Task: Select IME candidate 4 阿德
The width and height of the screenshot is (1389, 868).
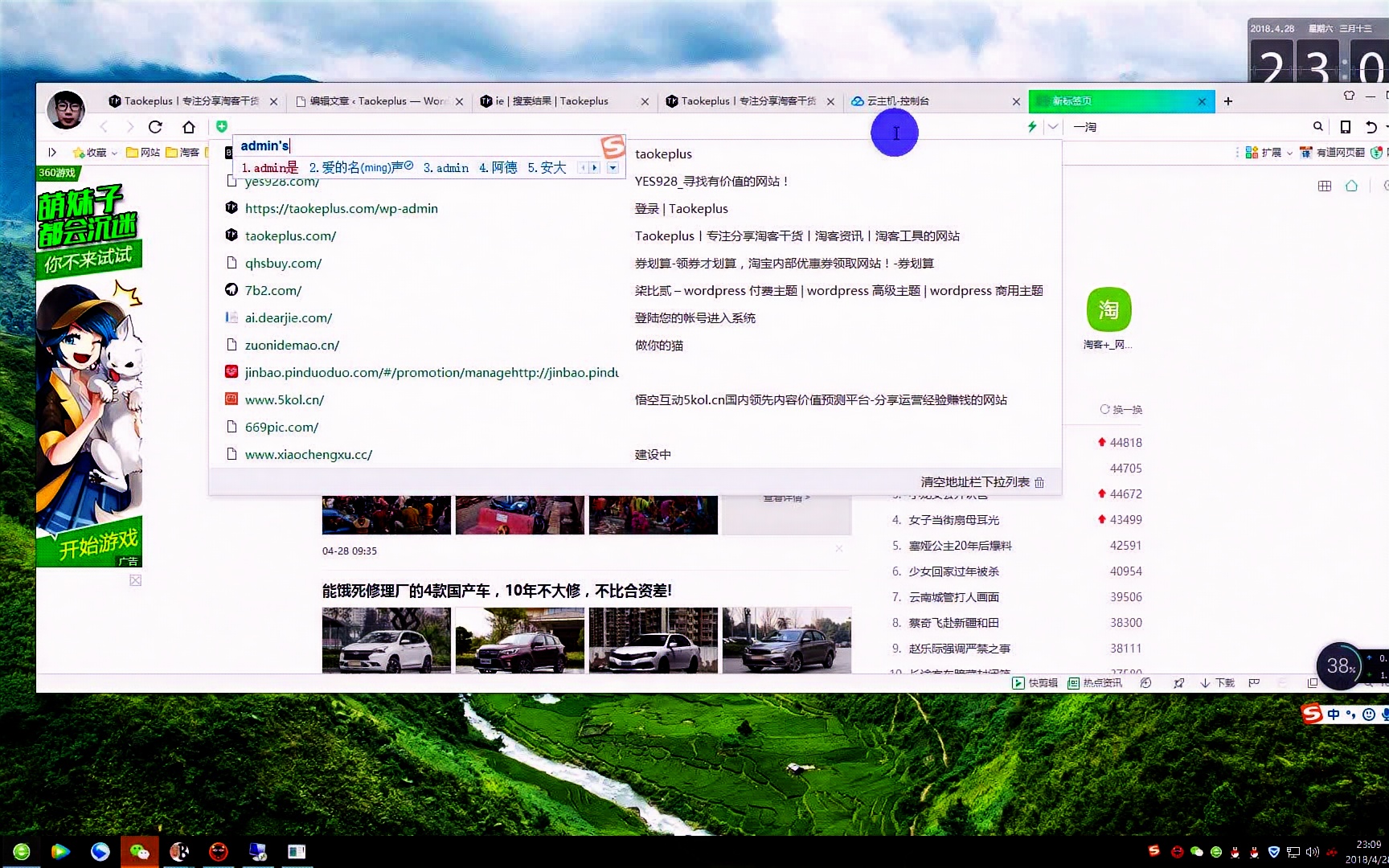Action: tap(498, 168)
